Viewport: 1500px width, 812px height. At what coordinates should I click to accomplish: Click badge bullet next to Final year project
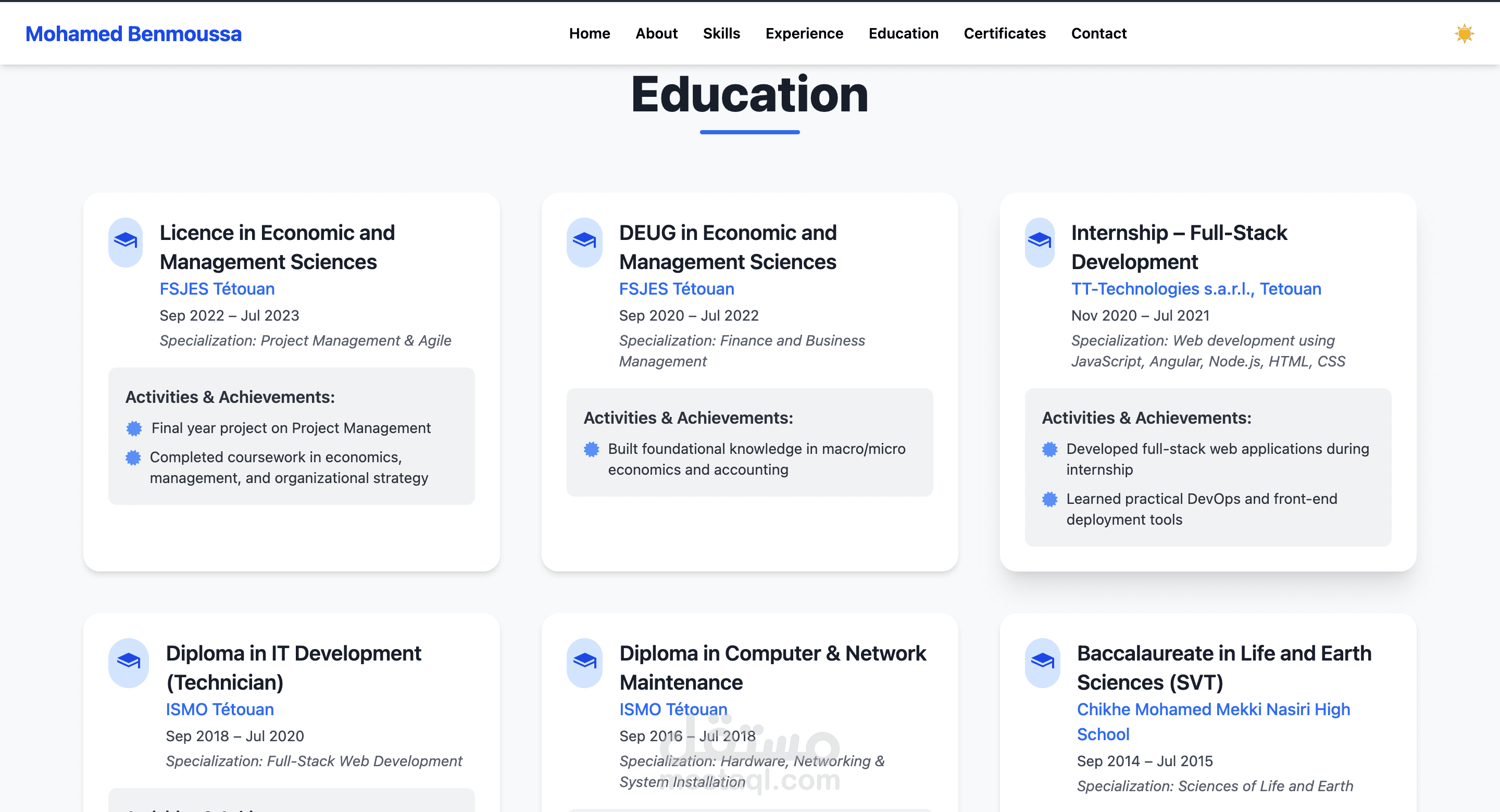coord(134,428)
